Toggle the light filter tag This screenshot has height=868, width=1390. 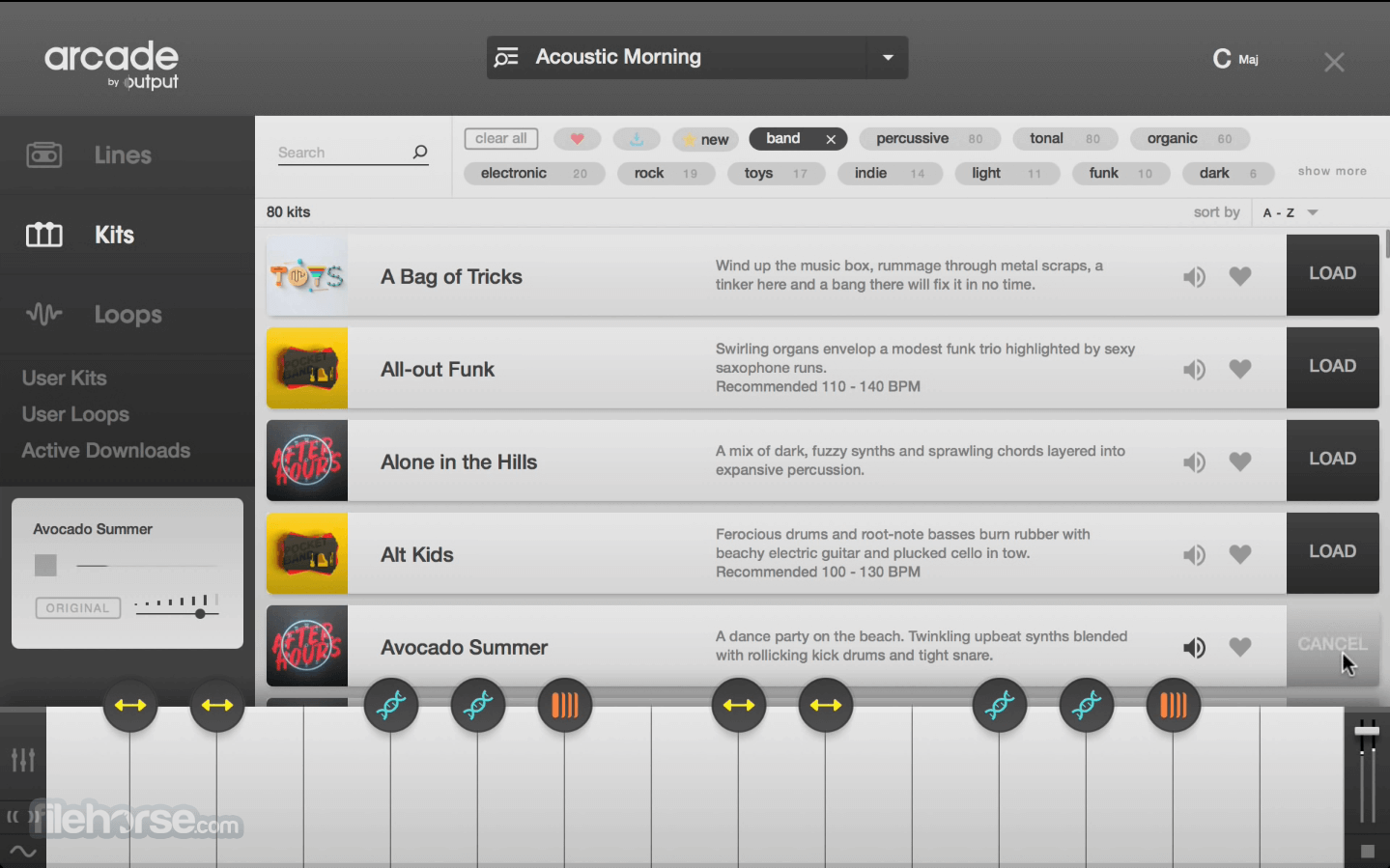[x=1007, y=174]
